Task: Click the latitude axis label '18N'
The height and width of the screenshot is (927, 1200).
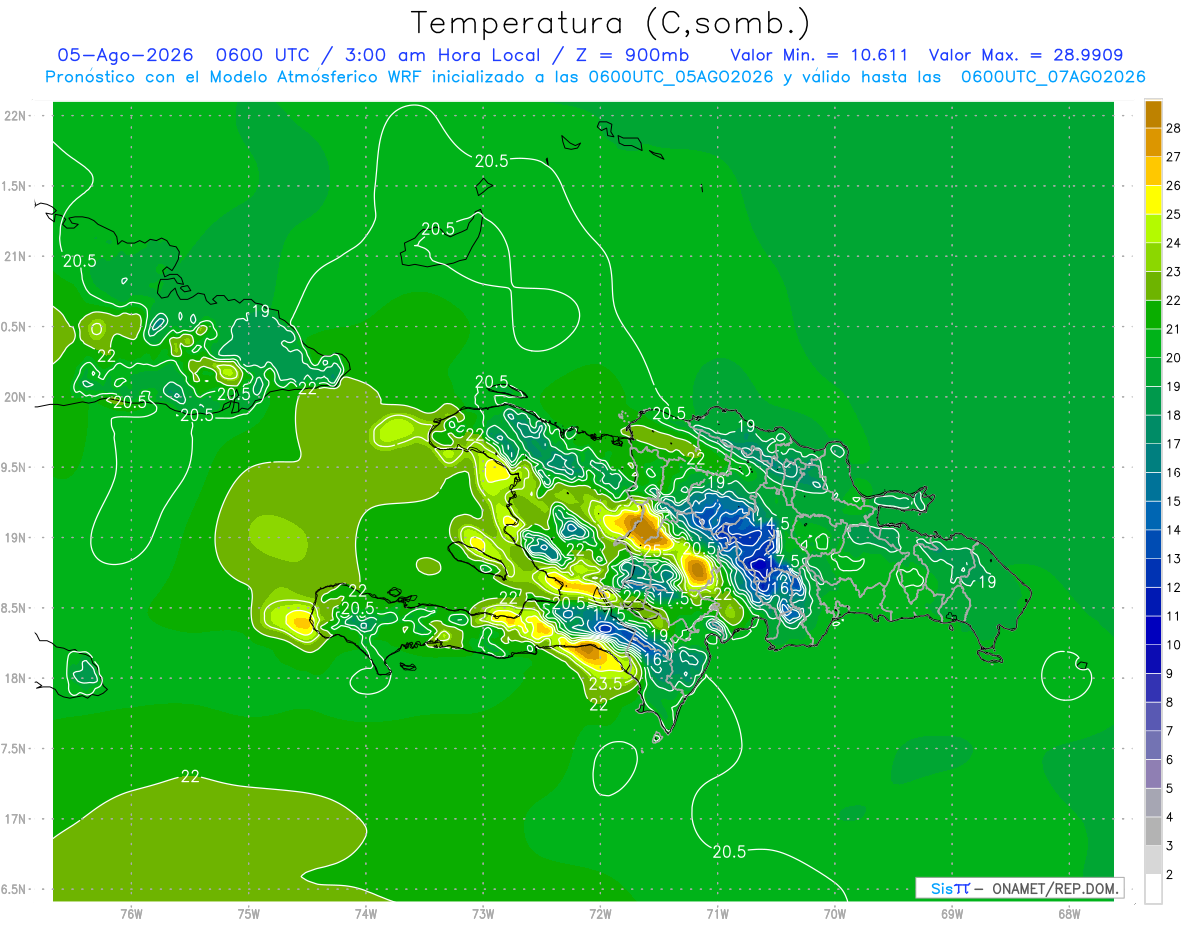Action: [15, 678]
